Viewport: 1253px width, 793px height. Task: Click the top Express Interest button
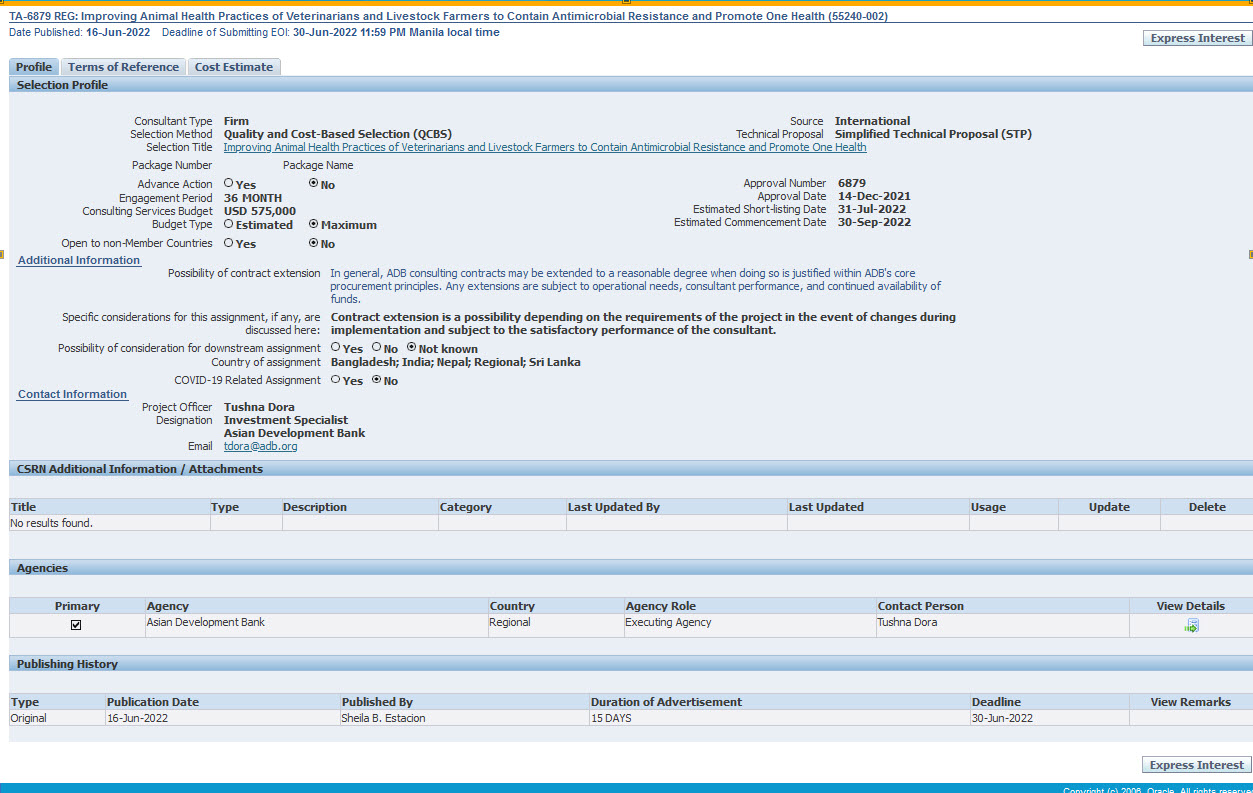click(x=1197, y=38)
